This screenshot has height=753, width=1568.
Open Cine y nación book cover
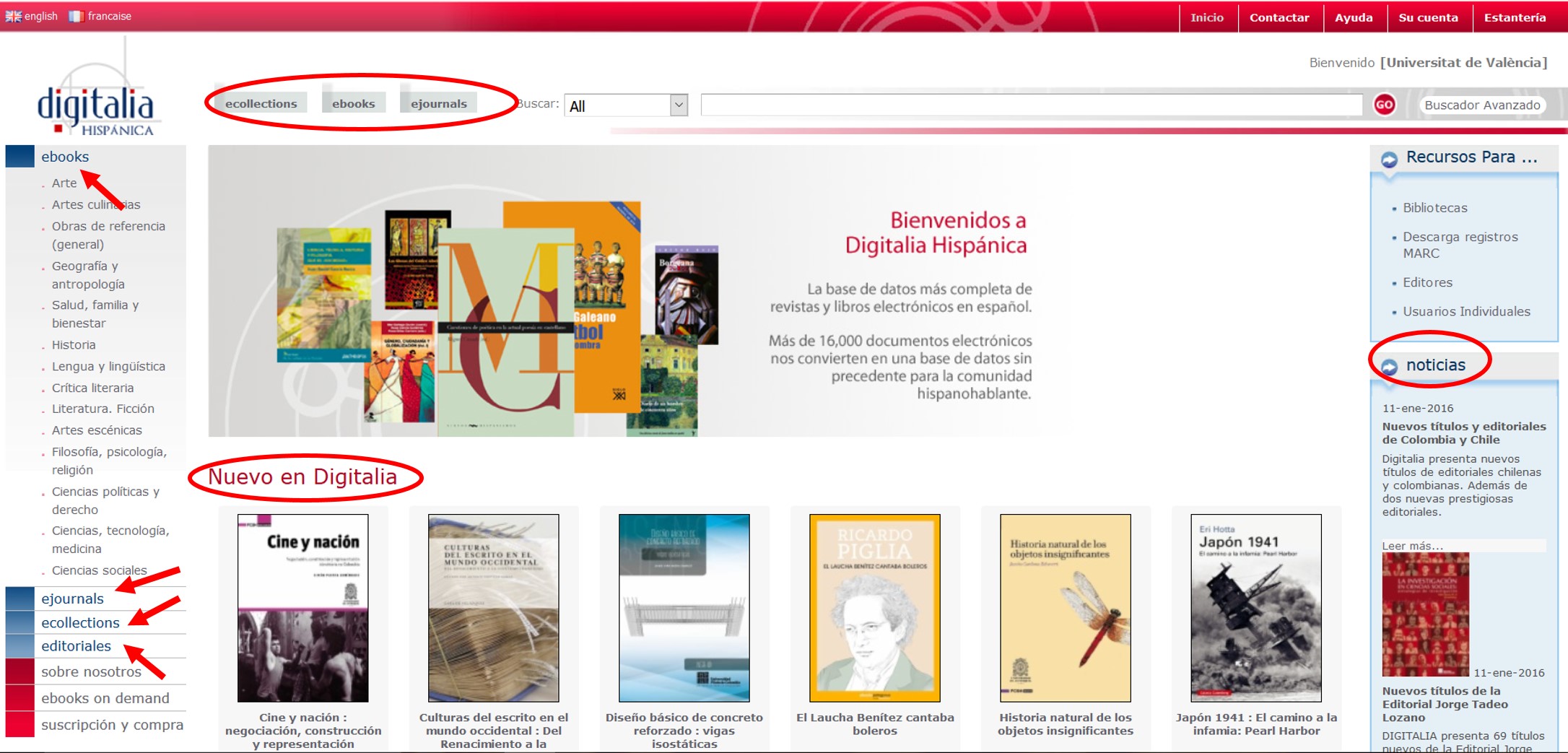303,608
